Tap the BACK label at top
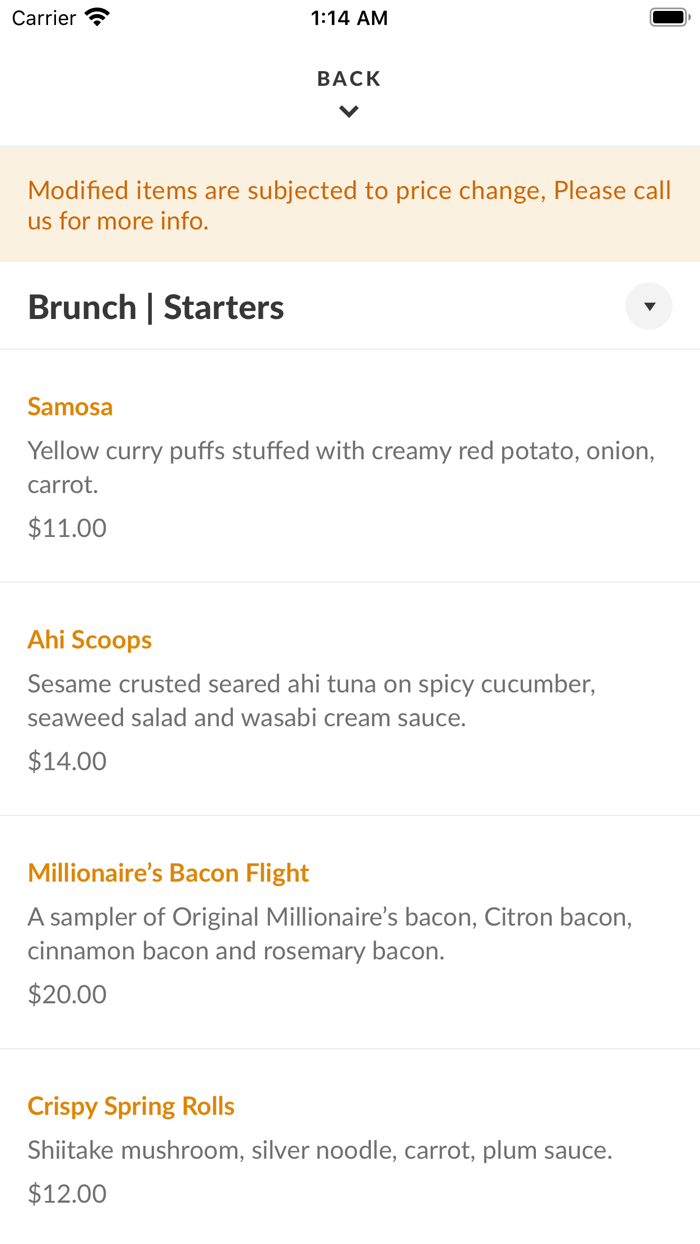 pyautogui.click(x=349, y=79)
